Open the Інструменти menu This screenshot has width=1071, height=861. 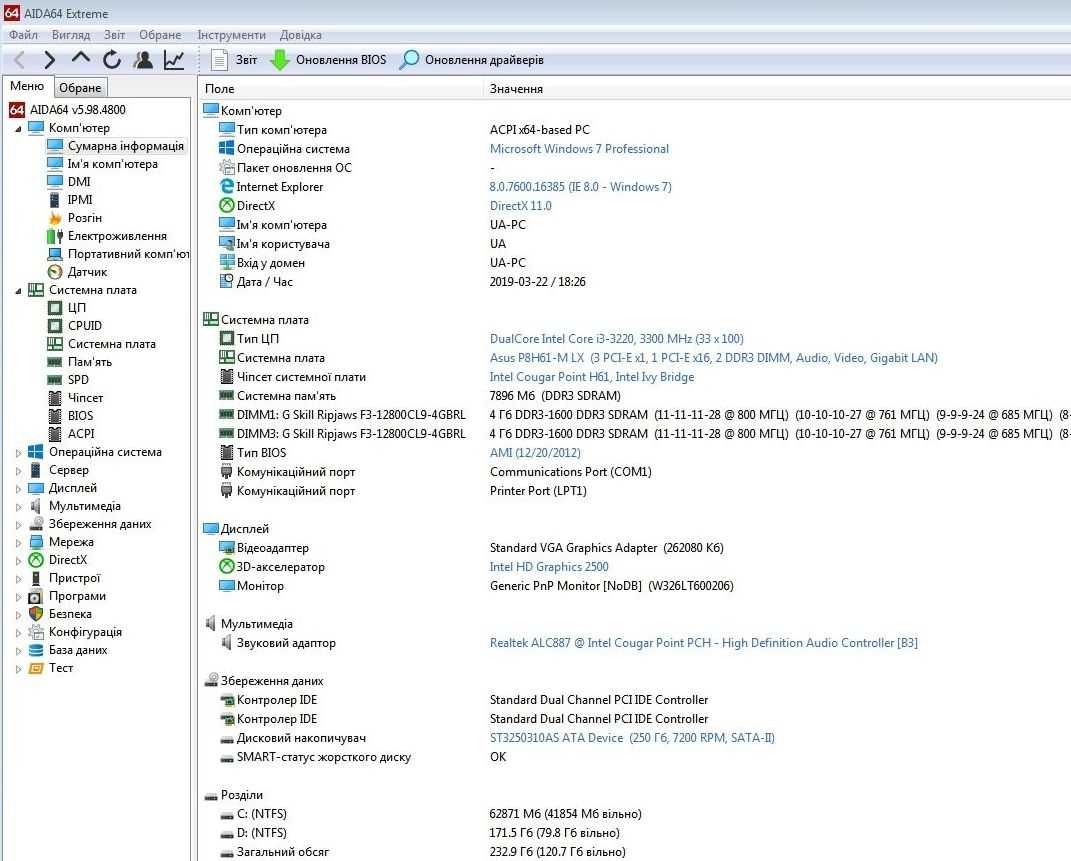[232, 35]
